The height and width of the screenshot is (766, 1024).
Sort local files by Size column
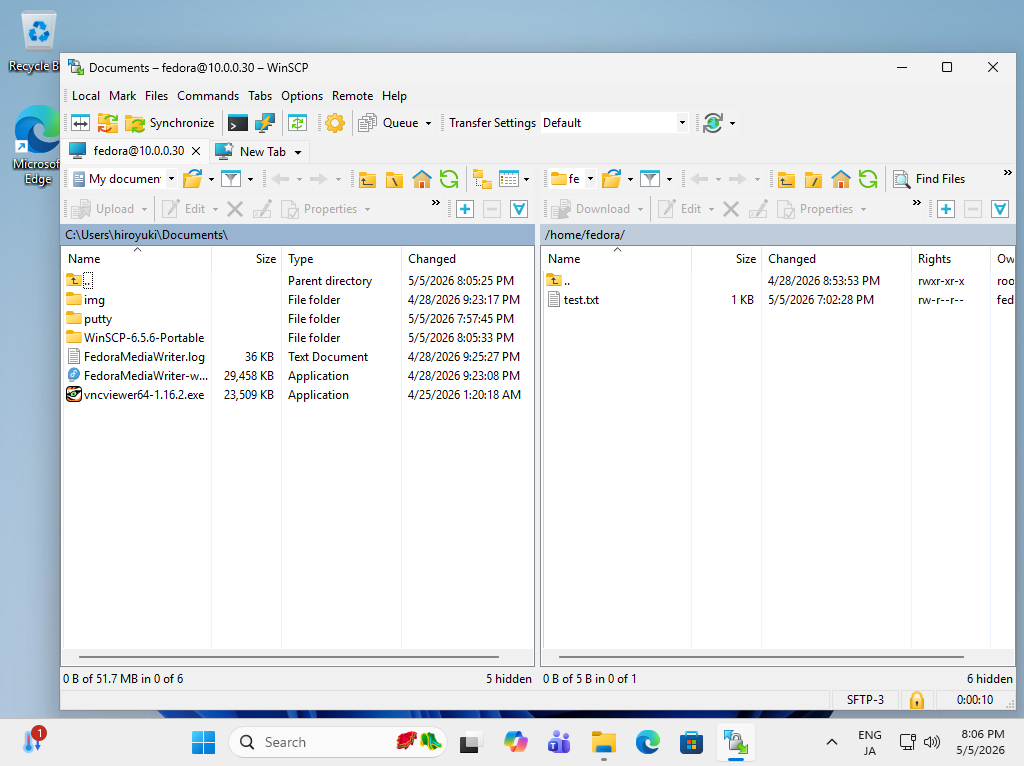click(247, 259)
